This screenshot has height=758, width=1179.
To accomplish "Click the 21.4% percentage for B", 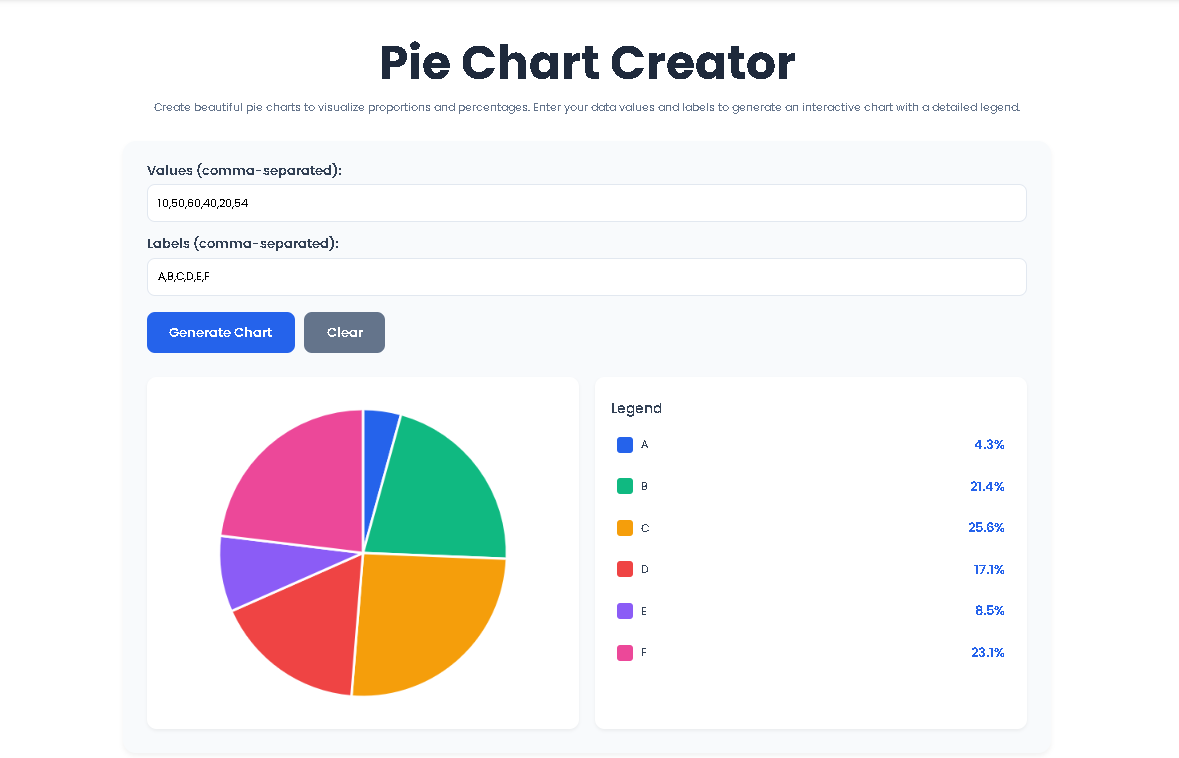I will point(988,486).
